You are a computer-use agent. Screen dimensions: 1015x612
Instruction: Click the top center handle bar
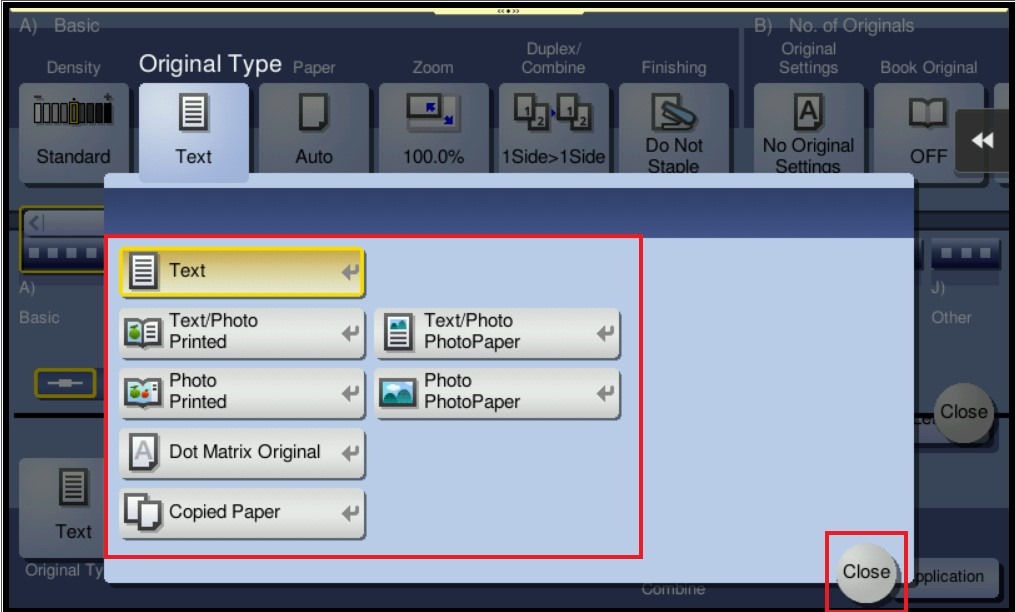coord(508,9)
